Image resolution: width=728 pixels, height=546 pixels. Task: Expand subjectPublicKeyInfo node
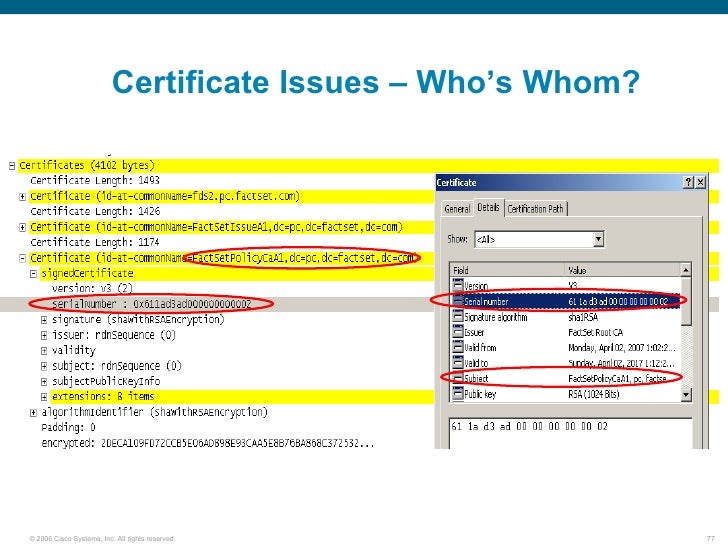coord(44,382)
